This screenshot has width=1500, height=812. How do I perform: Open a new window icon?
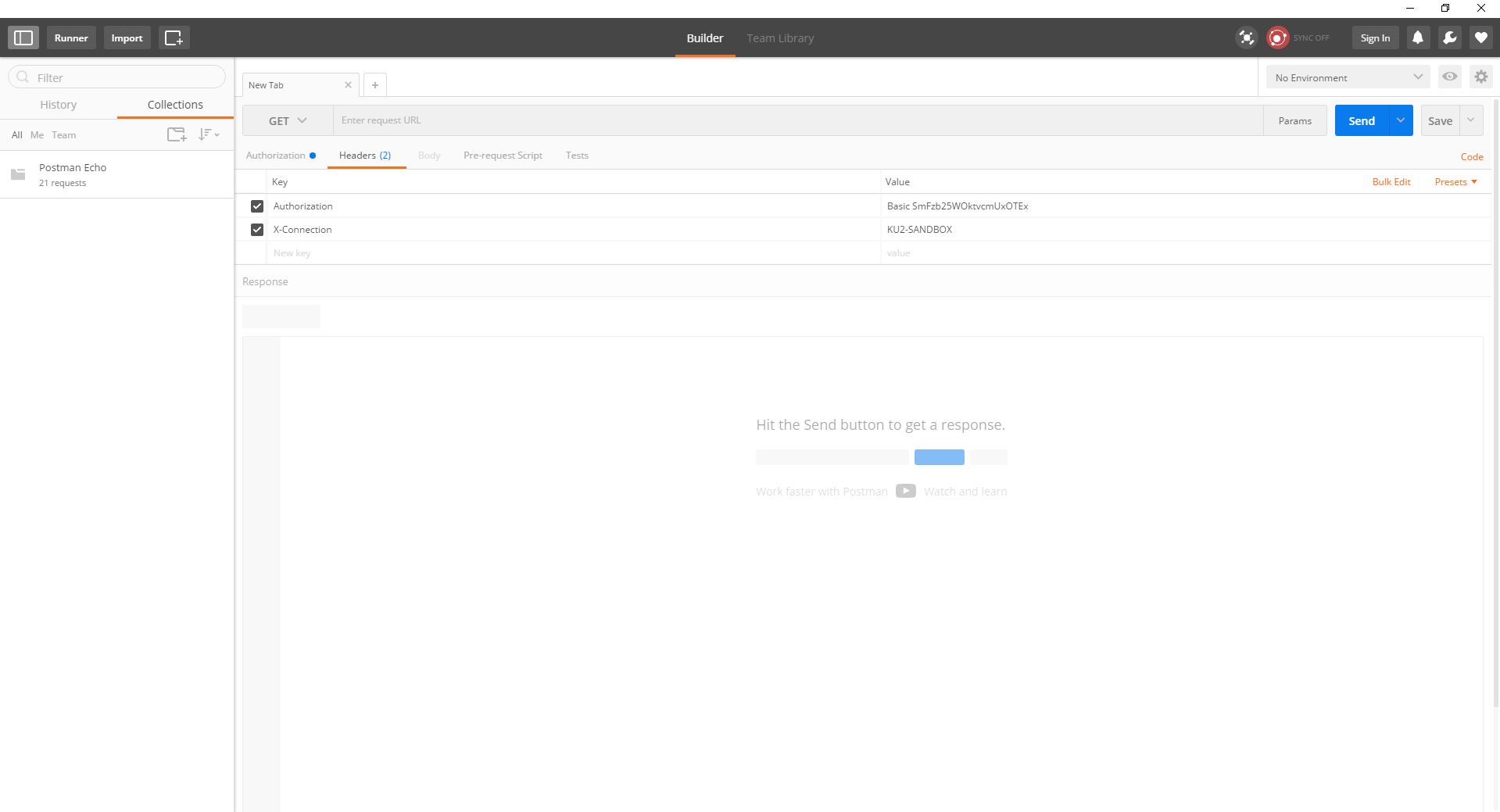pos(174,38)
